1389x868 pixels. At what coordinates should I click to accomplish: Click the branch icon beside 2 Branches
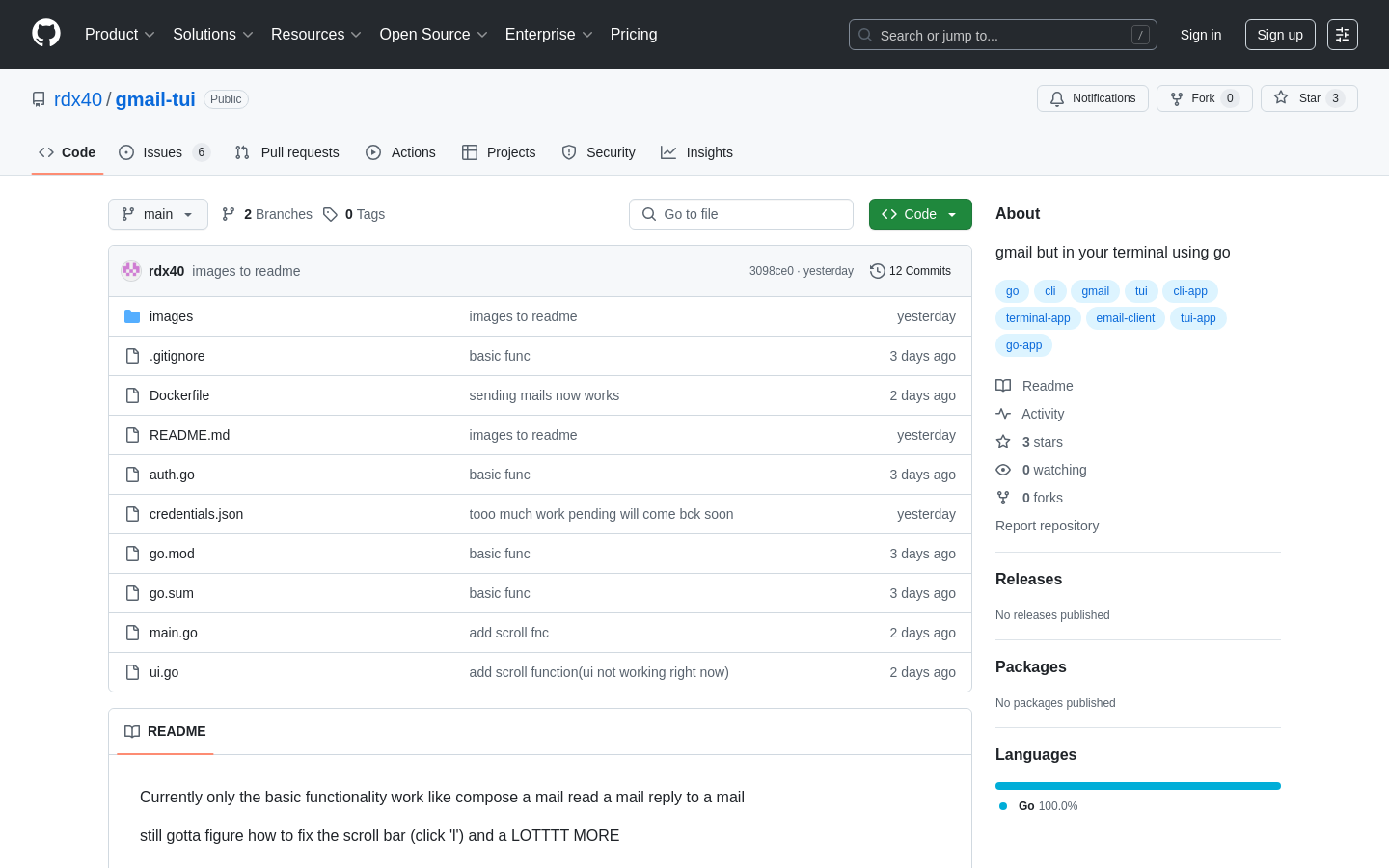(229, 214)
